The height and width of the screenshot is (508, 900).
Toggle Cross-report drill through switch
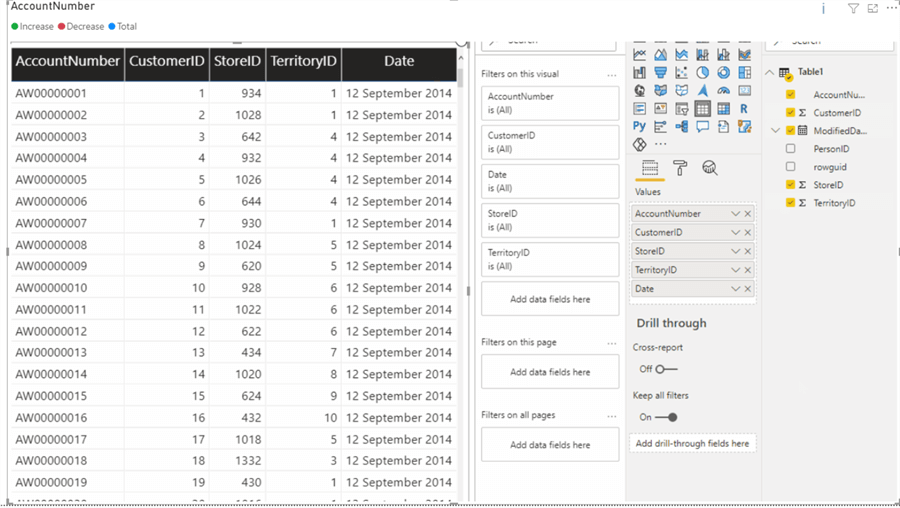point(665,369)
